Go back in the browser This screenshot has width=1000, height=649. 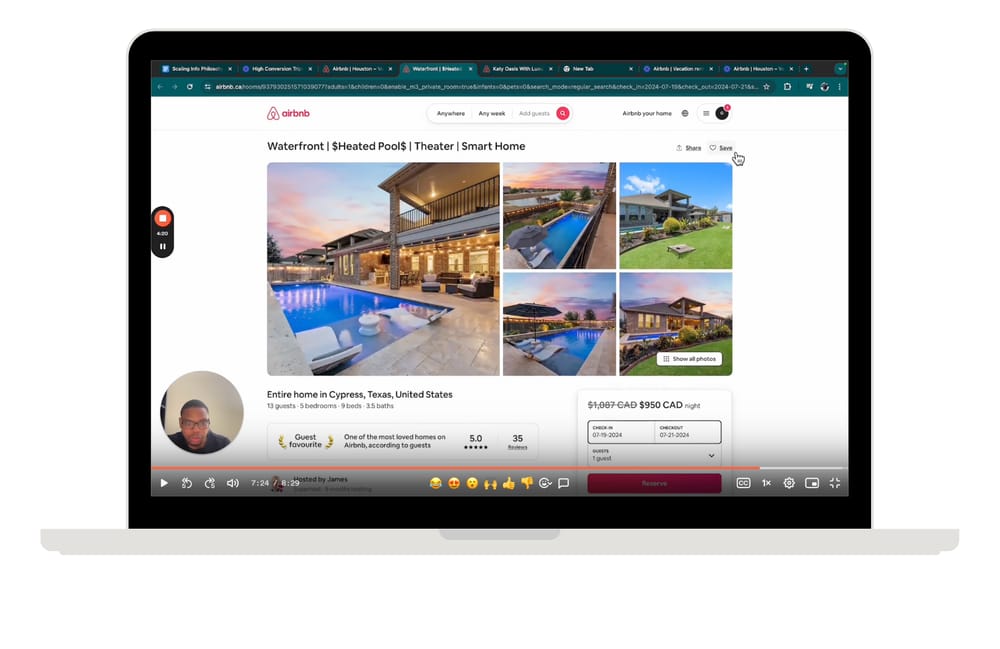(x=160, y=87)
